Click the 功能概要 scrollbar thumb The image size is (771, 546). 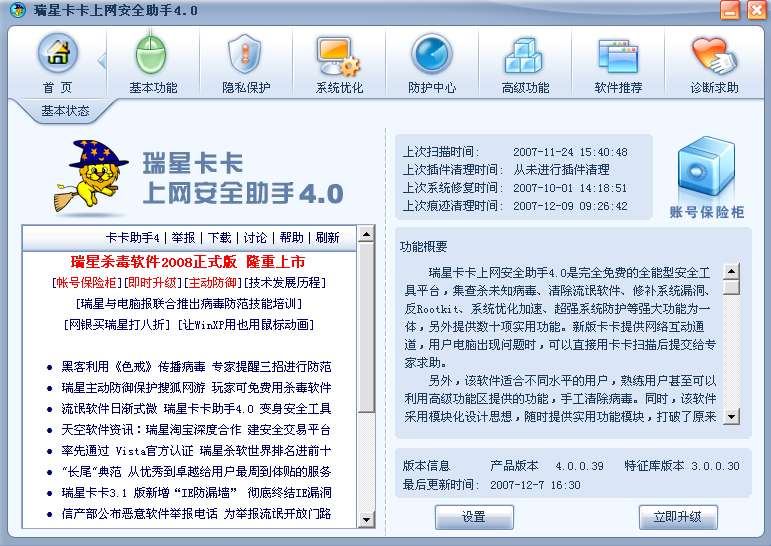pos(732,287)
